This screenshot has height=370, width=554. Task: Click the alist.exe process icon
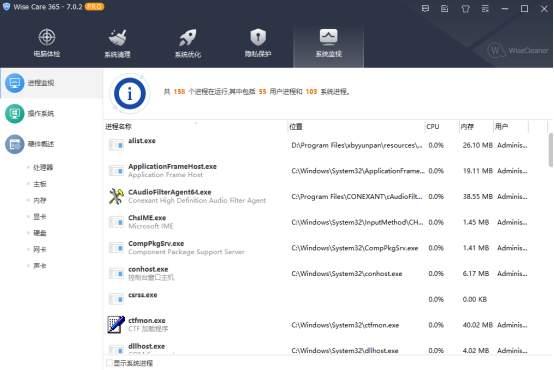click(116, 145)
